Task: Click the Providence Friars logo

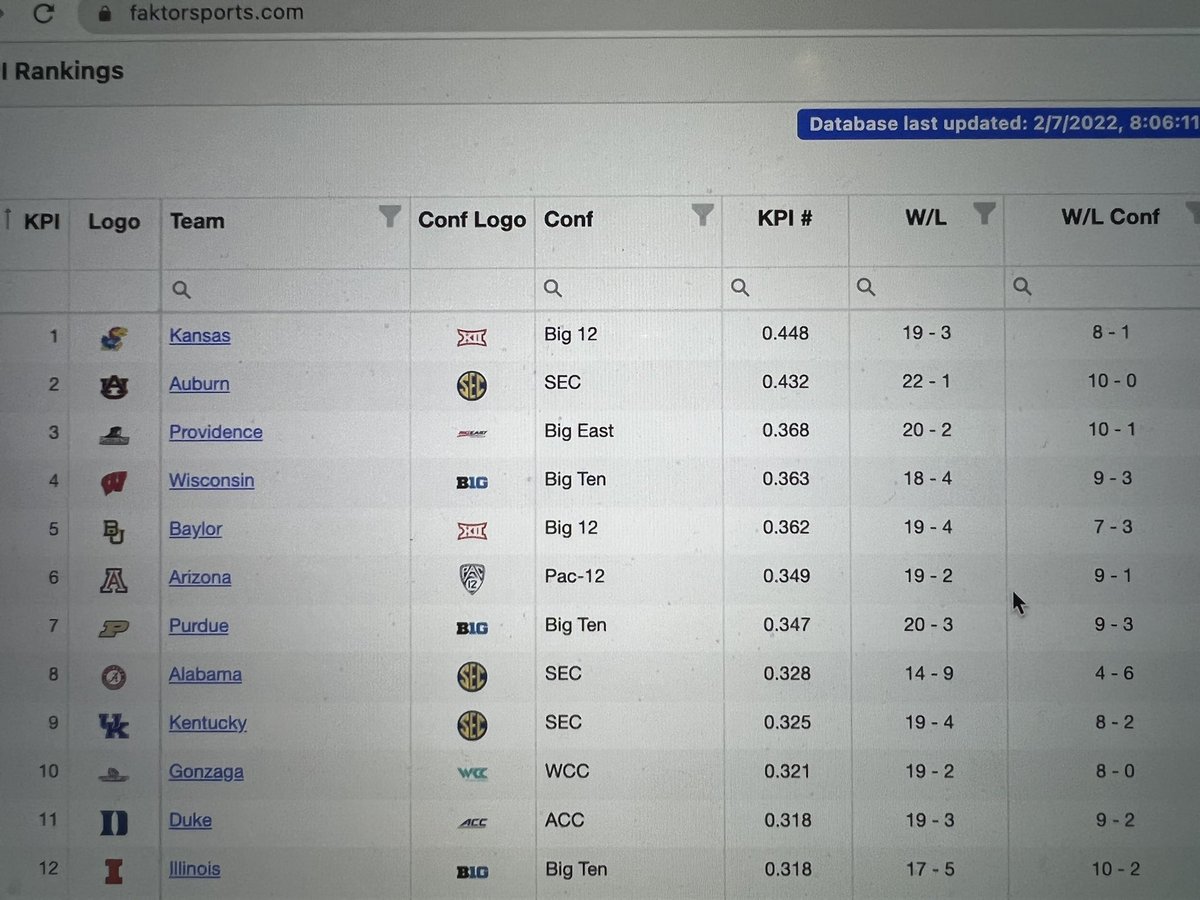Action: click(114, 435)
